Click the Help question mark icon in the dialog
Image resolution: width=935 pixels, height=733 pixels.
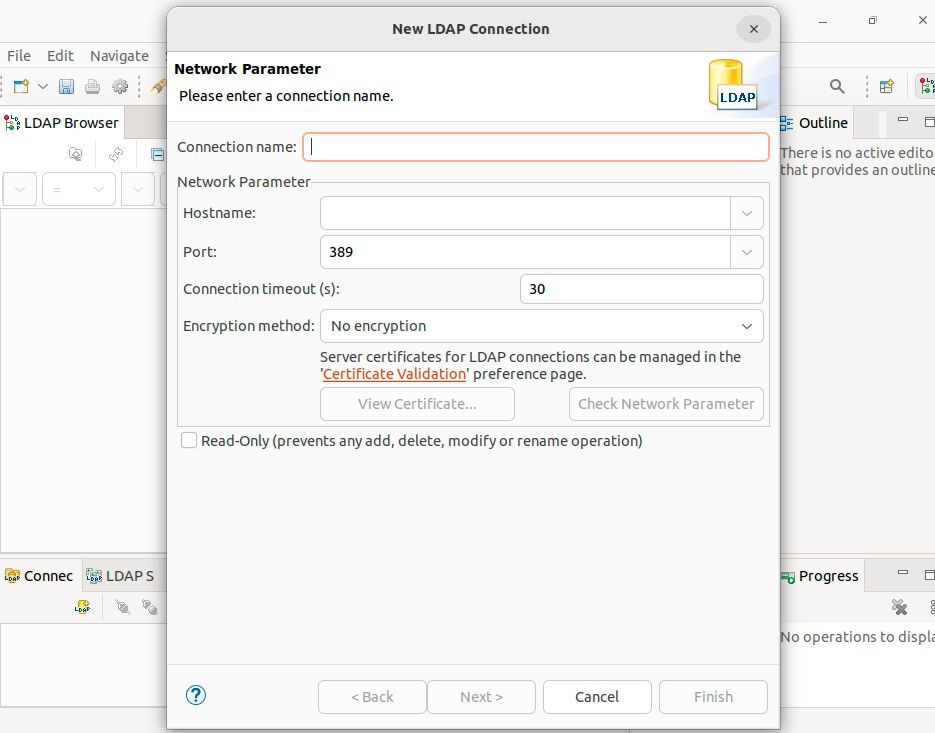(196, 694)
